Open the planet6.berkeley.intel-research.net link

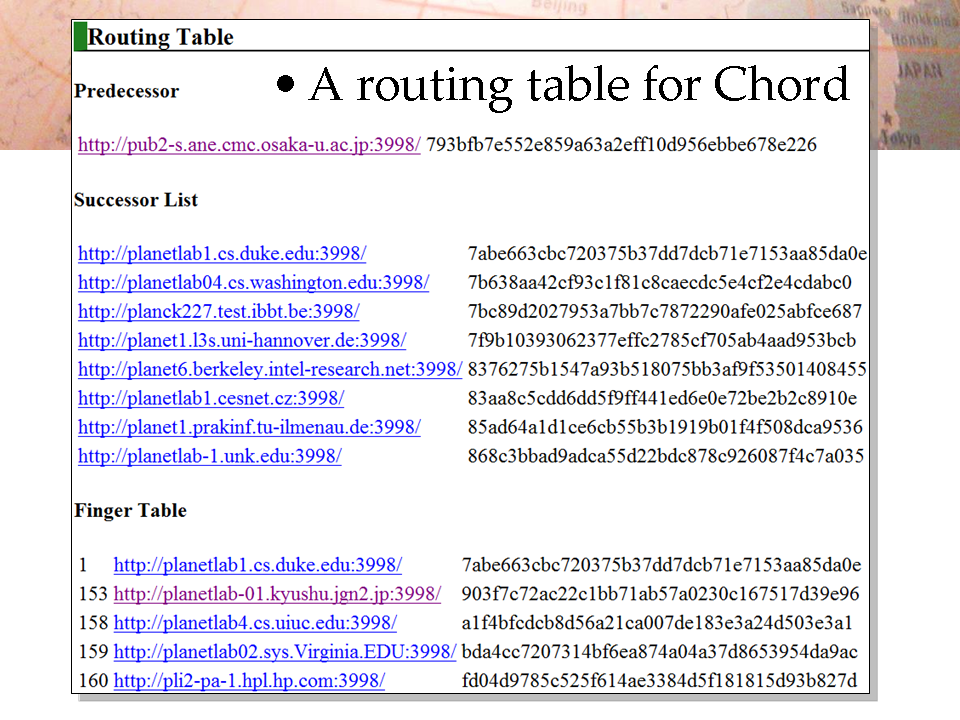point(270,369)
